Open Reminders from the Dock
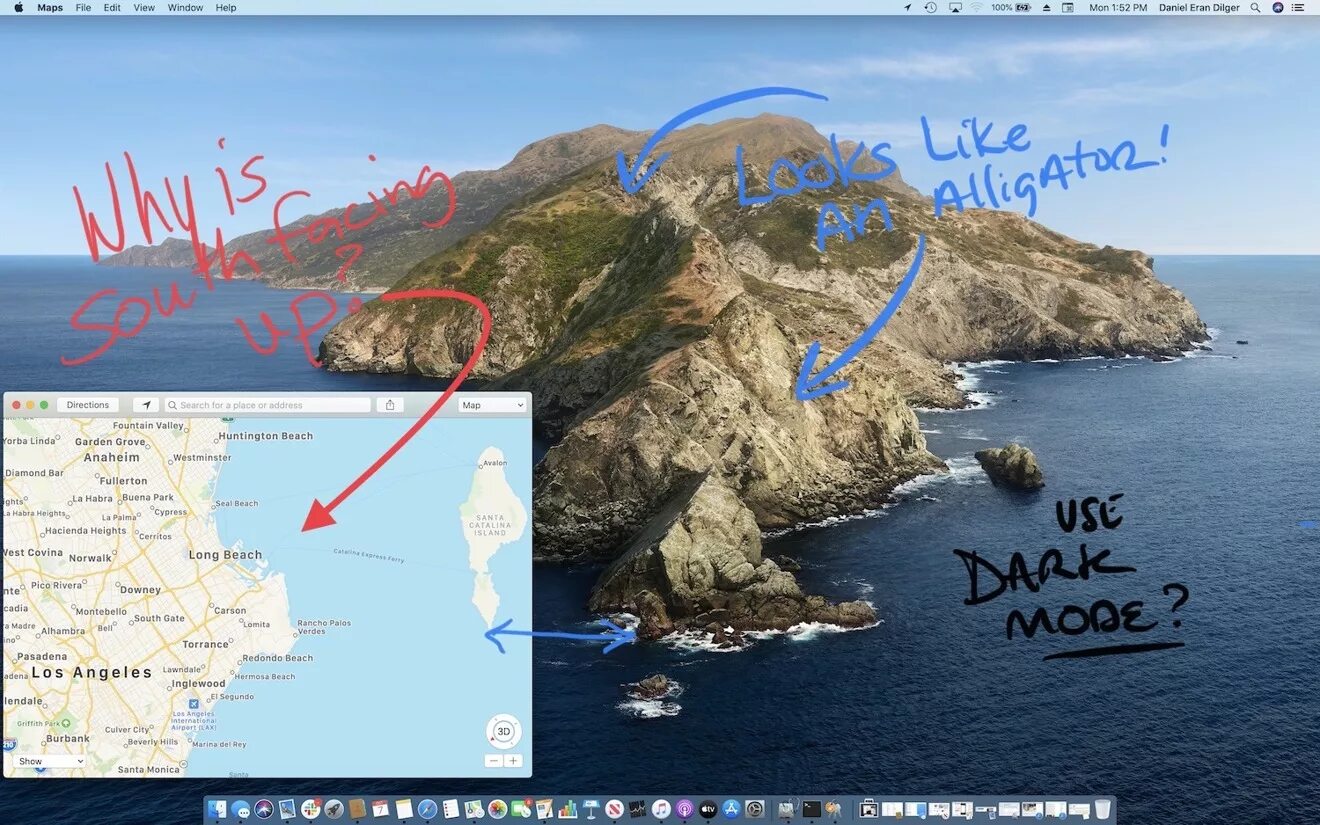The image size is (1320, 825). [450, 808]
